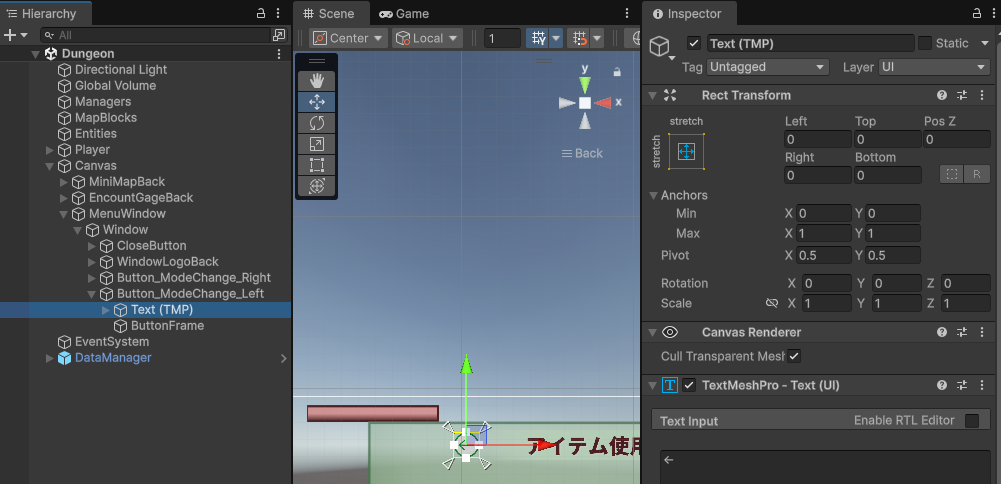Select the Move tool in Scene toolbar
The width and height of the screenshot is (1001, 484).
tap(317, 102)
